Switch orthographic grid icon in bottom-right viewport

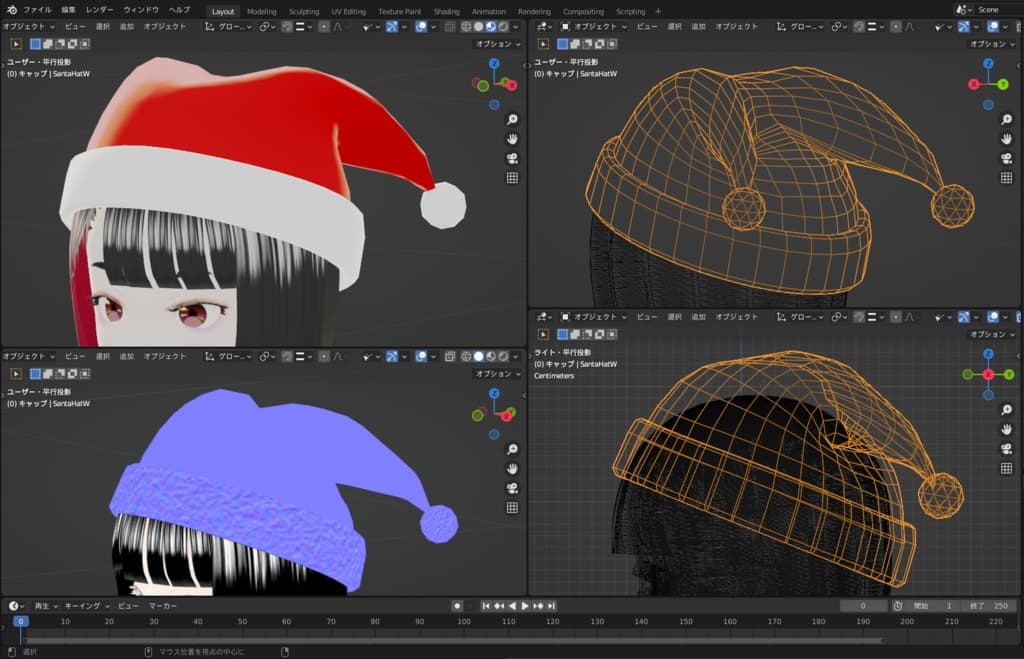1007,468
